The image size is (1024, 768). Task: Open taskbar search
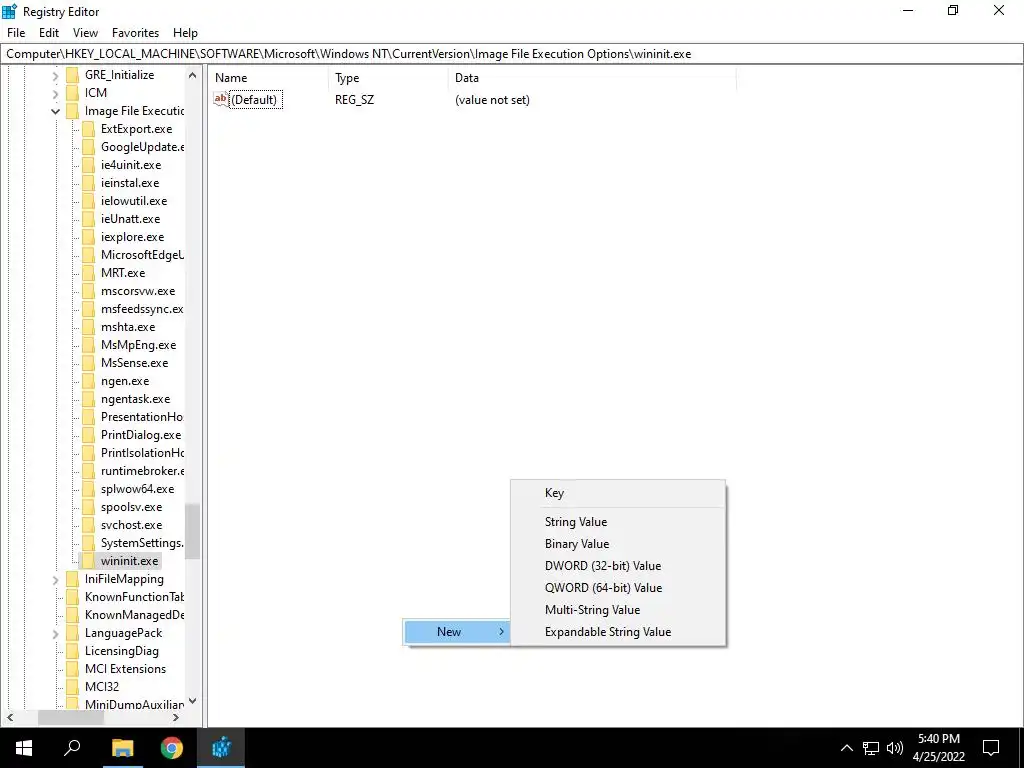(72, 748)
